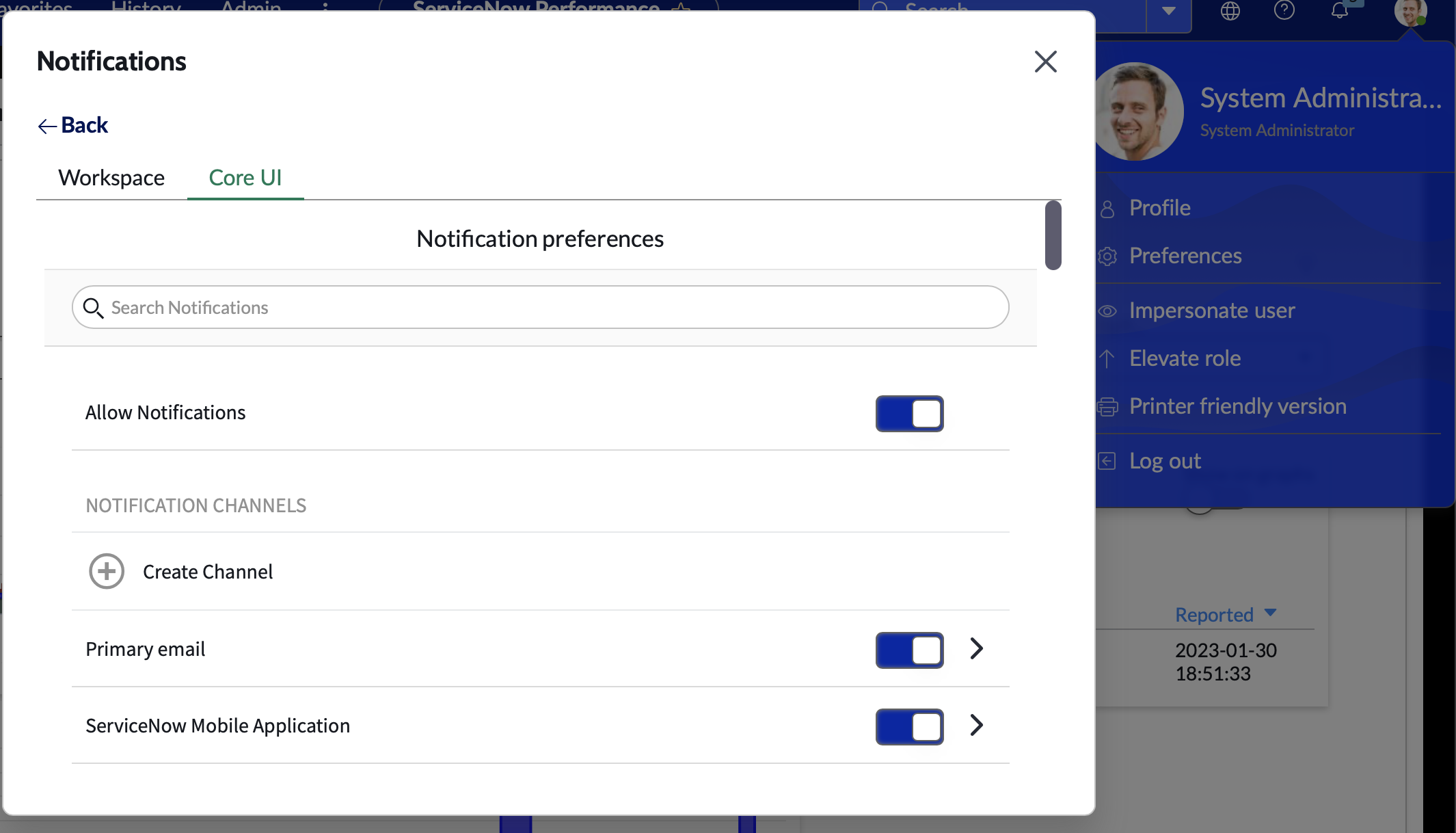Open the help question mark icon
The image size is (1456, 833).
[1284, 10]
